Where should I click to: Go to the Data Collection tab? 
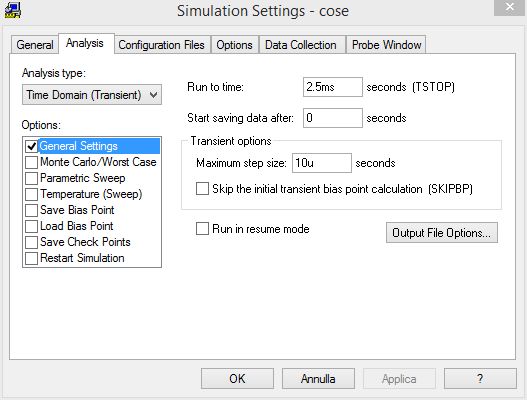click(300, 45)
